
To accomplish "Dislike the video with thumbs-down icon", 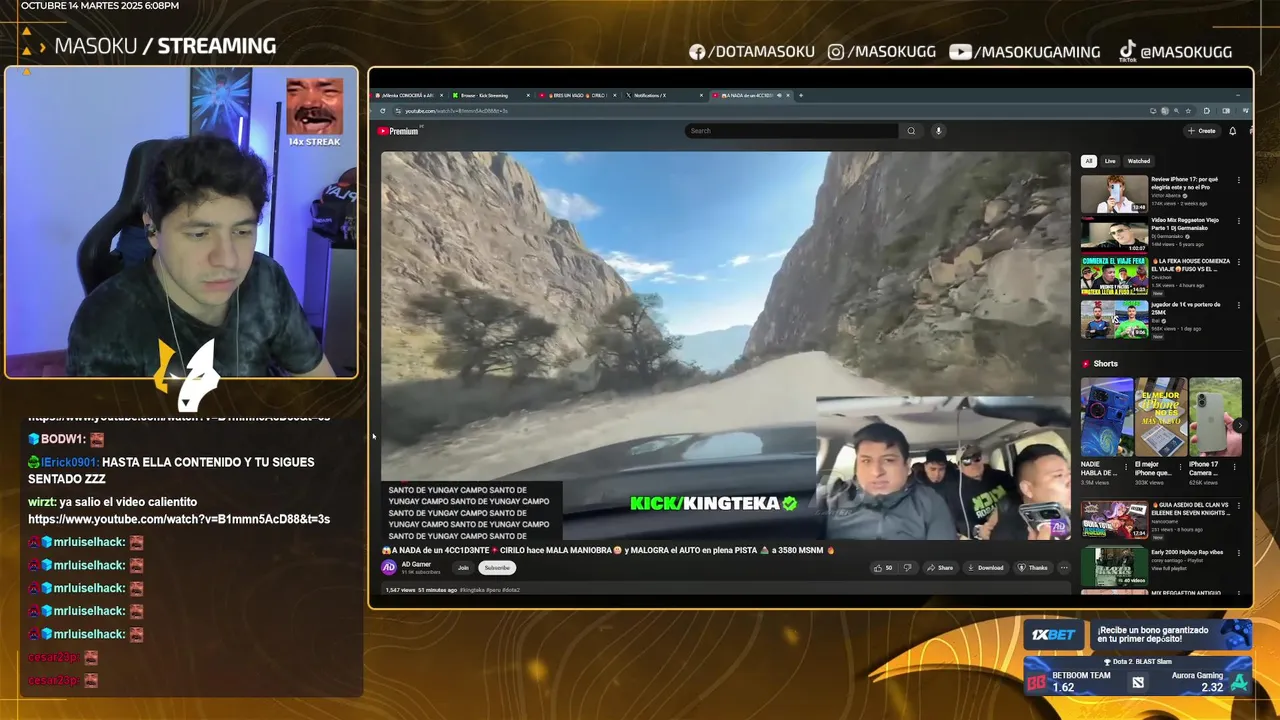I will click(907, 568).
